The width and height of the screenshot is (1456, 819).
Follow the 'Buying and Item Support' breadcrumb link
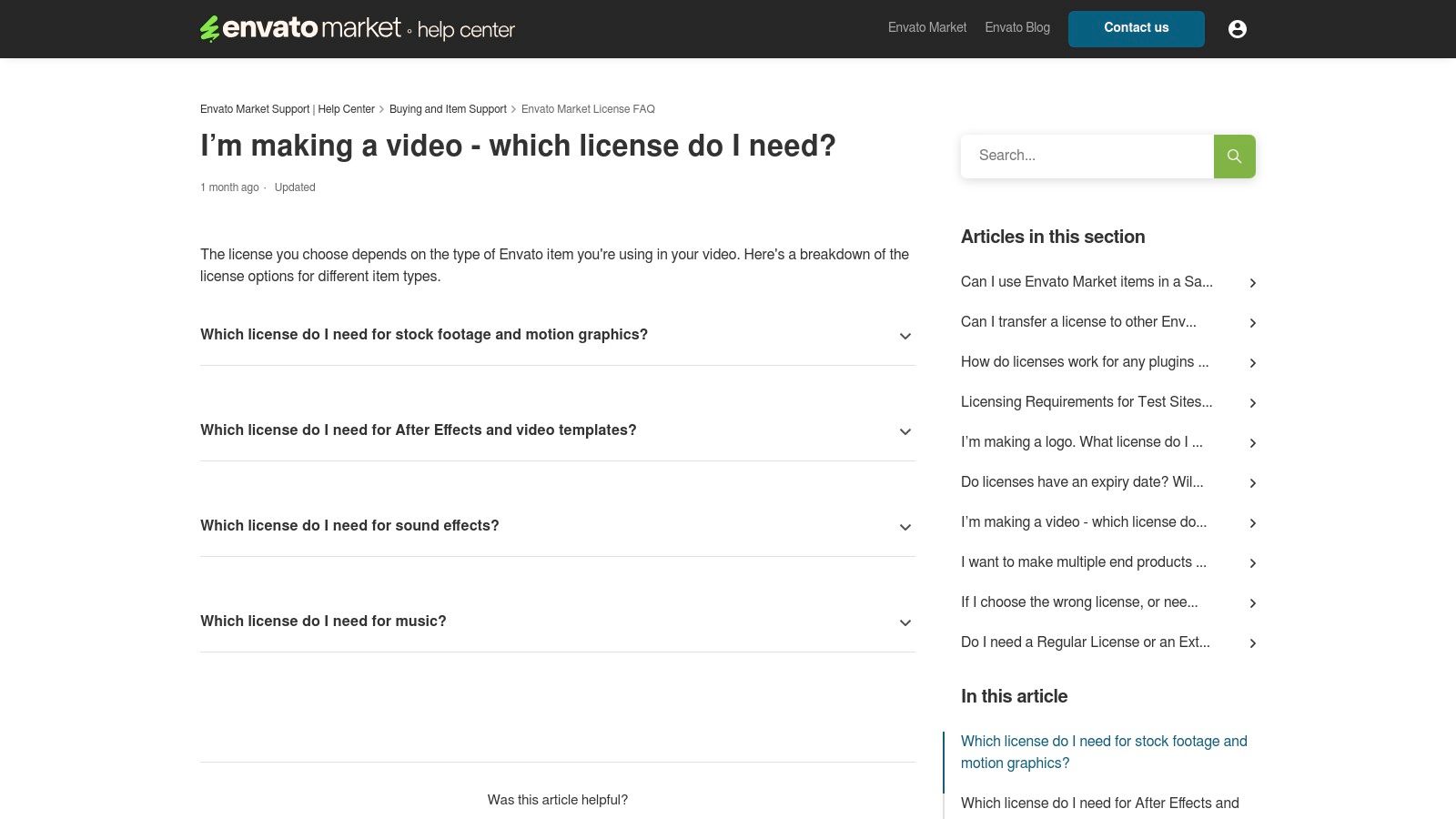click(x=448, y=109)
